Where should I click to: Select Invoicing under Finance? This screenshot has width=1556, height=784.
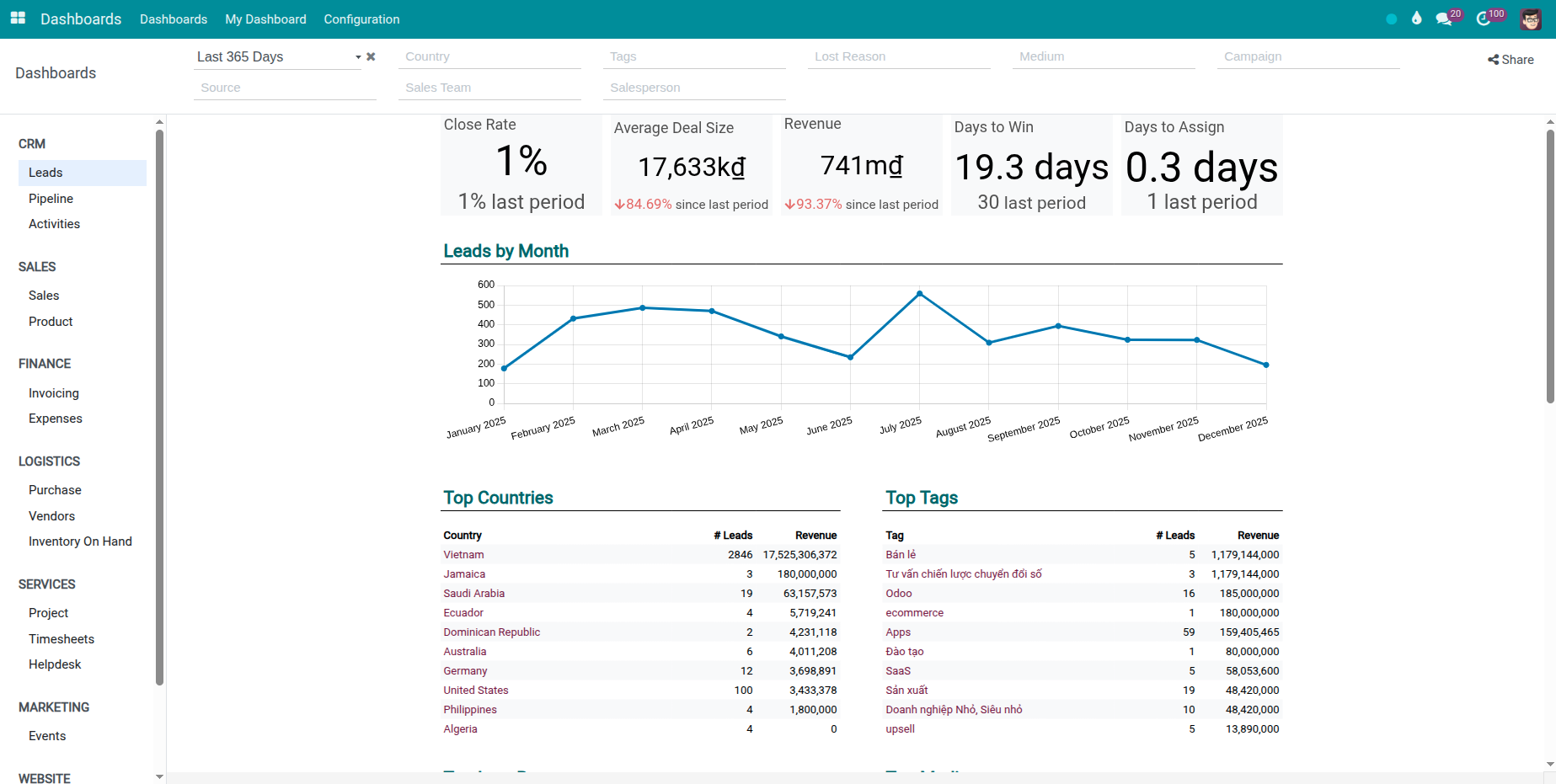click(x=53, y=392)
